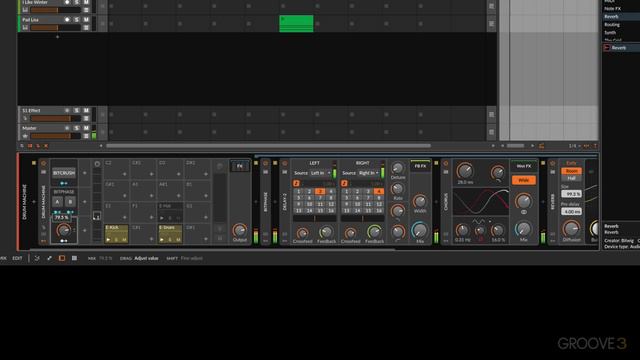The width and height of the screenshot is (640, 360).
Task: Solo the Master track
Action: pyautogui.click(x=77, y=128)
